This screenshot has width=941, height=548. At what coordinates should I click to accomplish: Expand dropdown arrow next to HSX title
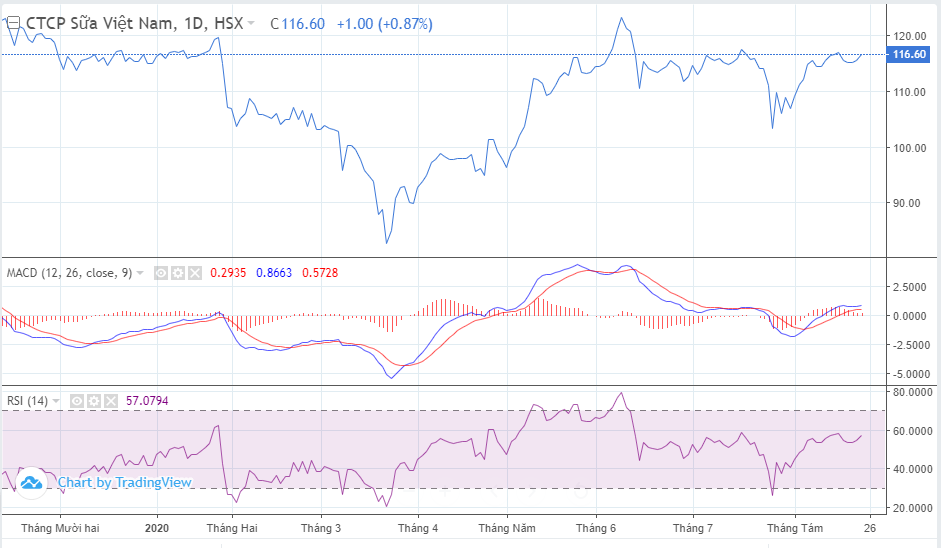(x=251, y=23)
